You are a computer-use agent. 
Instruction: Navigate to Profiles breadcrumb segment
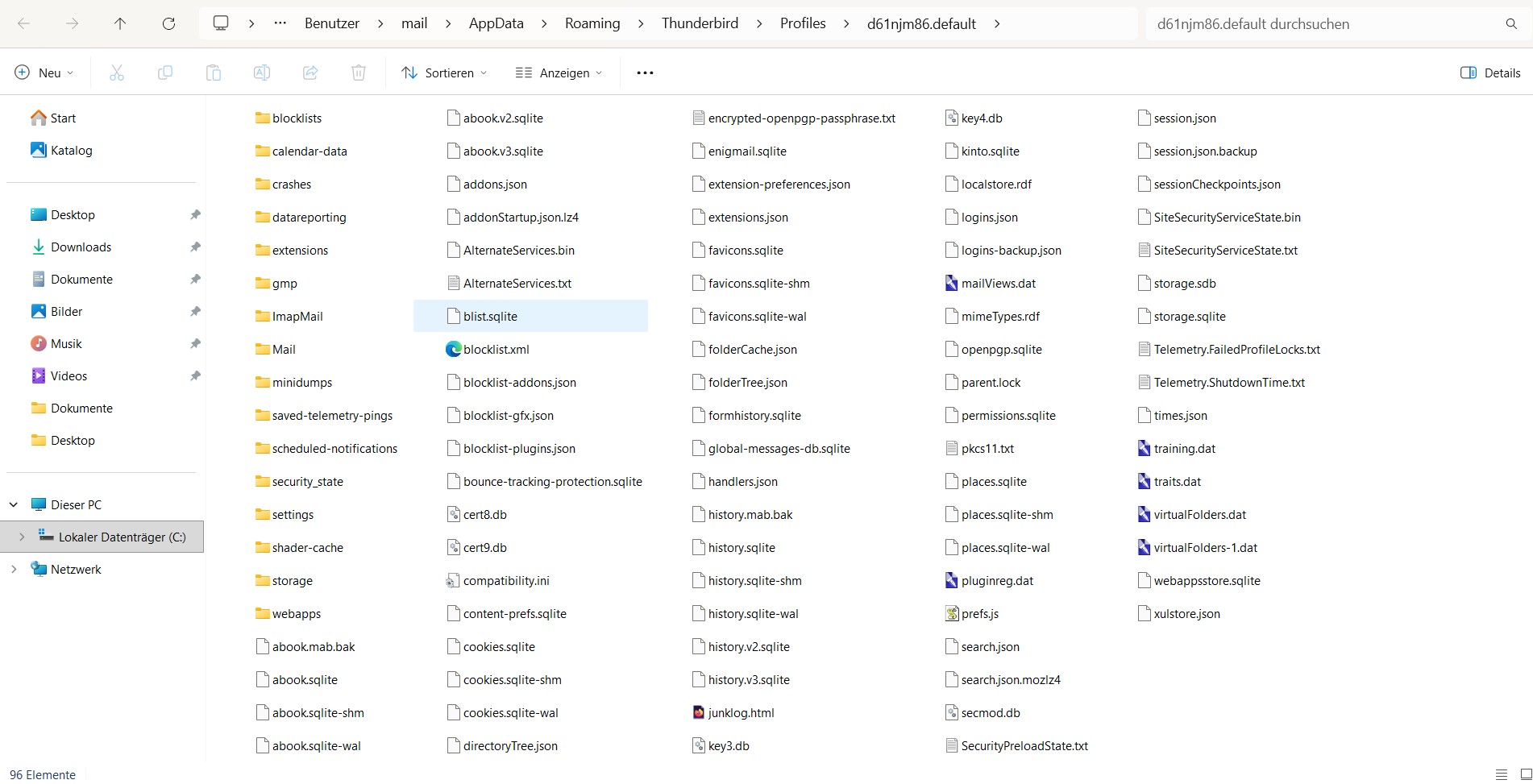coord(803,23)
